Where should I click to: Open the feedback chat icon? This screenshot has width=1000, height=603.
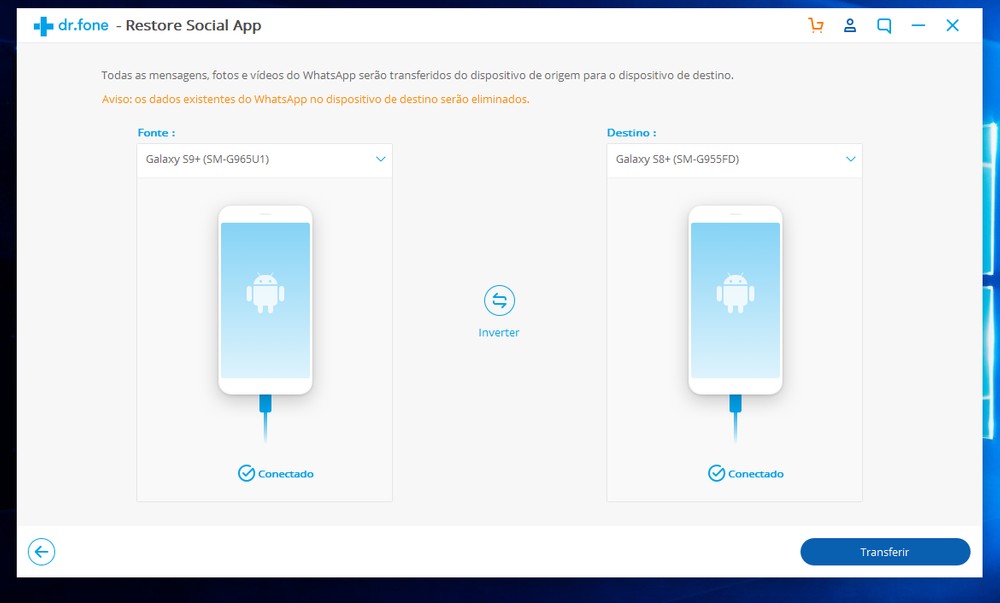tap(884, 25)
